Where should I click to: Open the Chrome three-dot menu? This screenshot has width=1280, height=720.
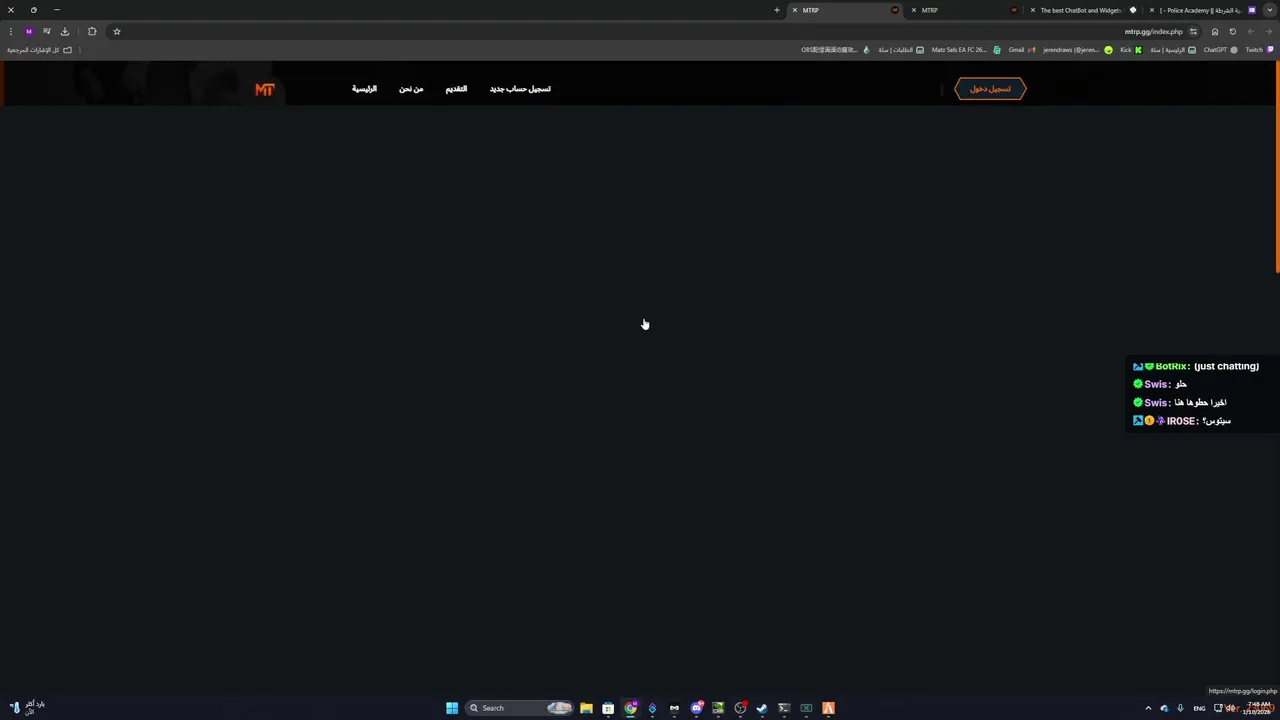(x=11, y=31)
